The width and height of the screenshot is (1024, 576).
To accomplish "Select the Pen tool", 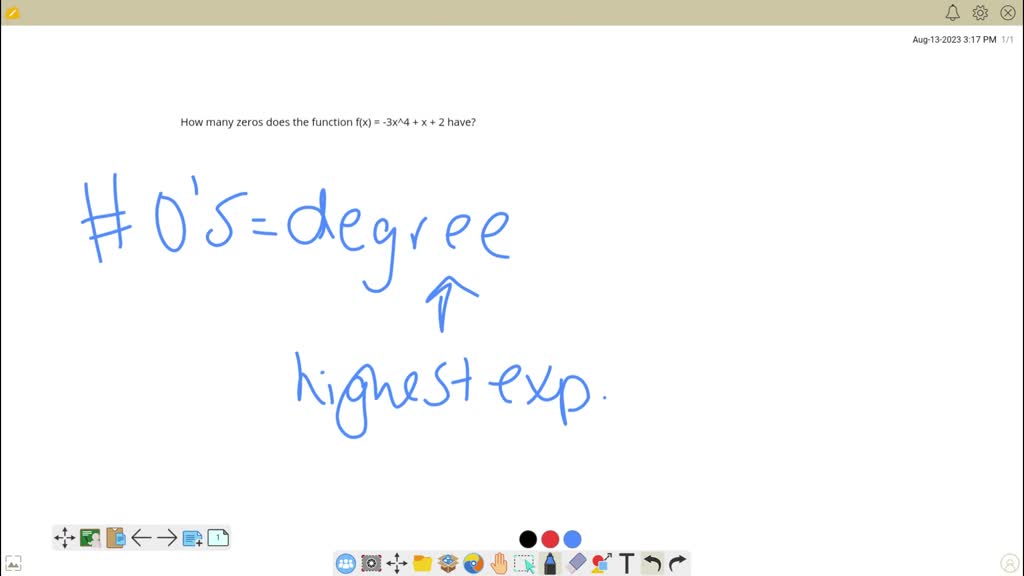I will 550,563.
